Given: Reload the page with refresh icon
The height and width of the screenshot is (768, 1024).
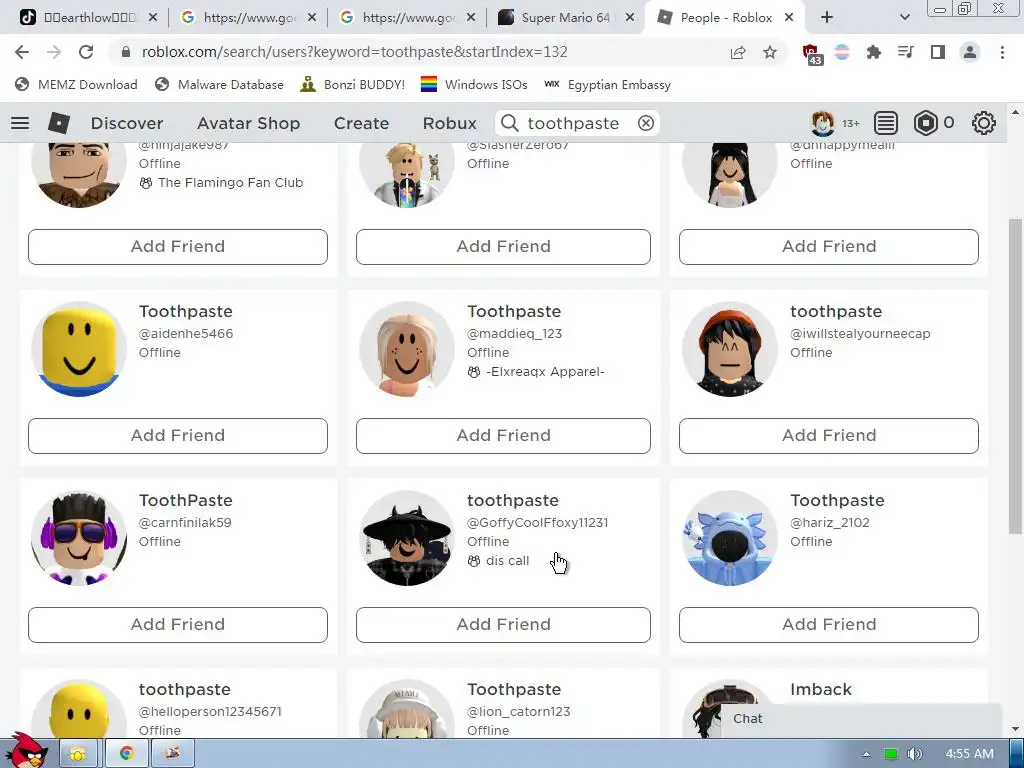Looking at the screenshot, I should [86, 52].
